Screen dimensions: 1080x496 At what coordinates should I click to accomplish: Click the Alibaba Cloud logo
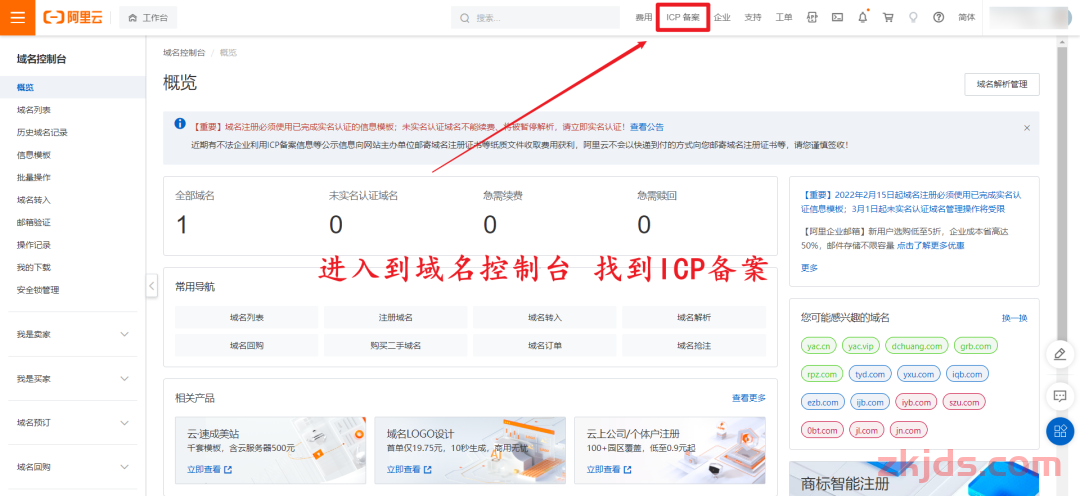pos(73,18)
